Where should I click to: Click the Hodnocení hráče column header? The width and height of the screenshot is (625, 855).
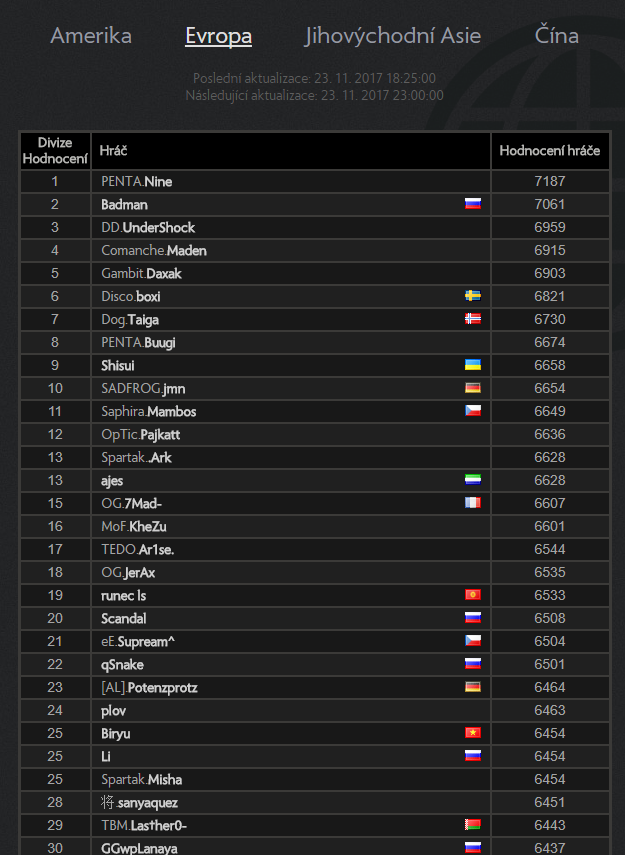550,150
